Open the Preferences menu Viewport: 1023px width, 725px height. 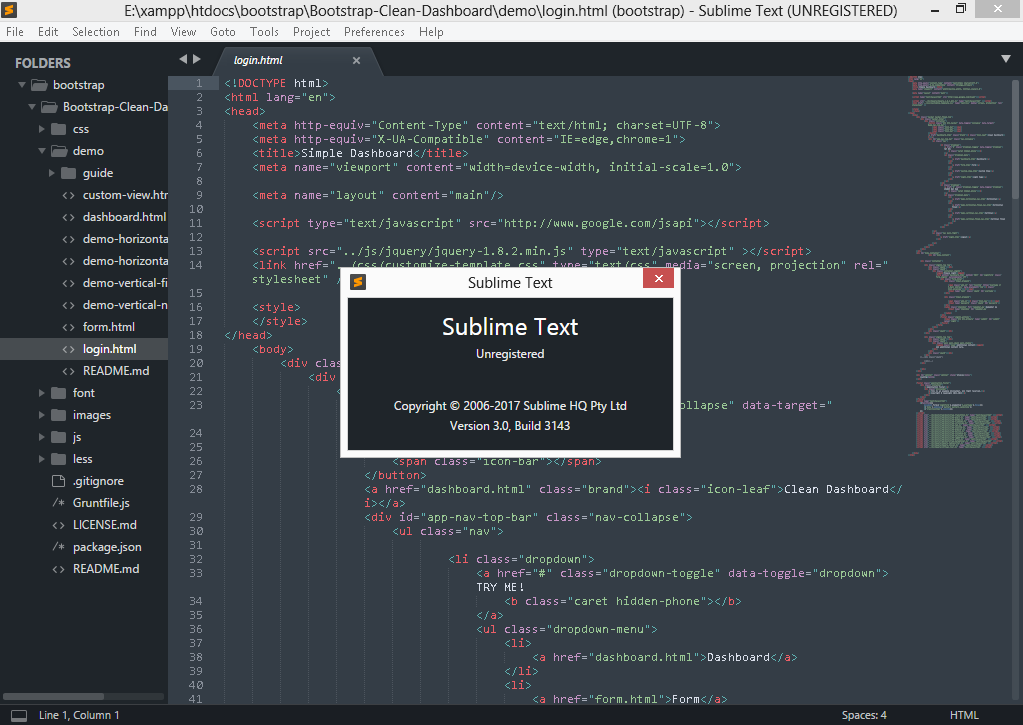click(x=373, y=32)
